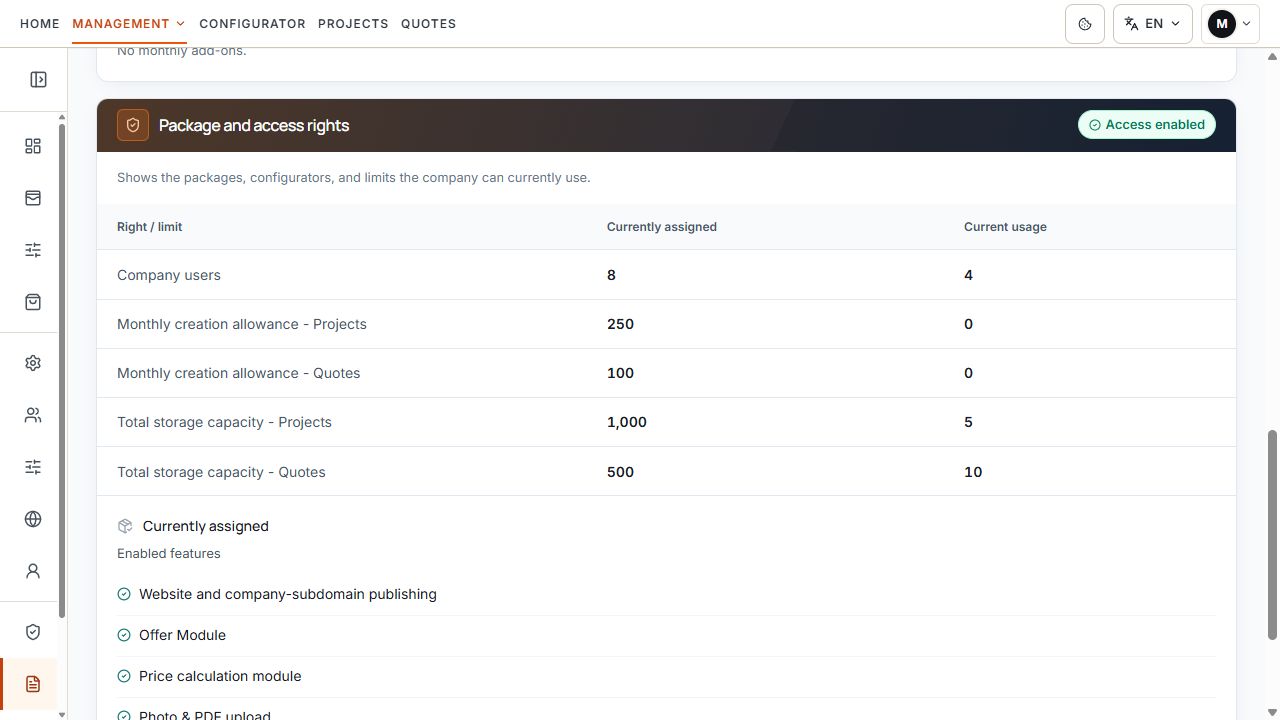This screenshot has width=1280, height=720.
Task: Click the sidebar scroll up arrow
Action: coord(61,118)
